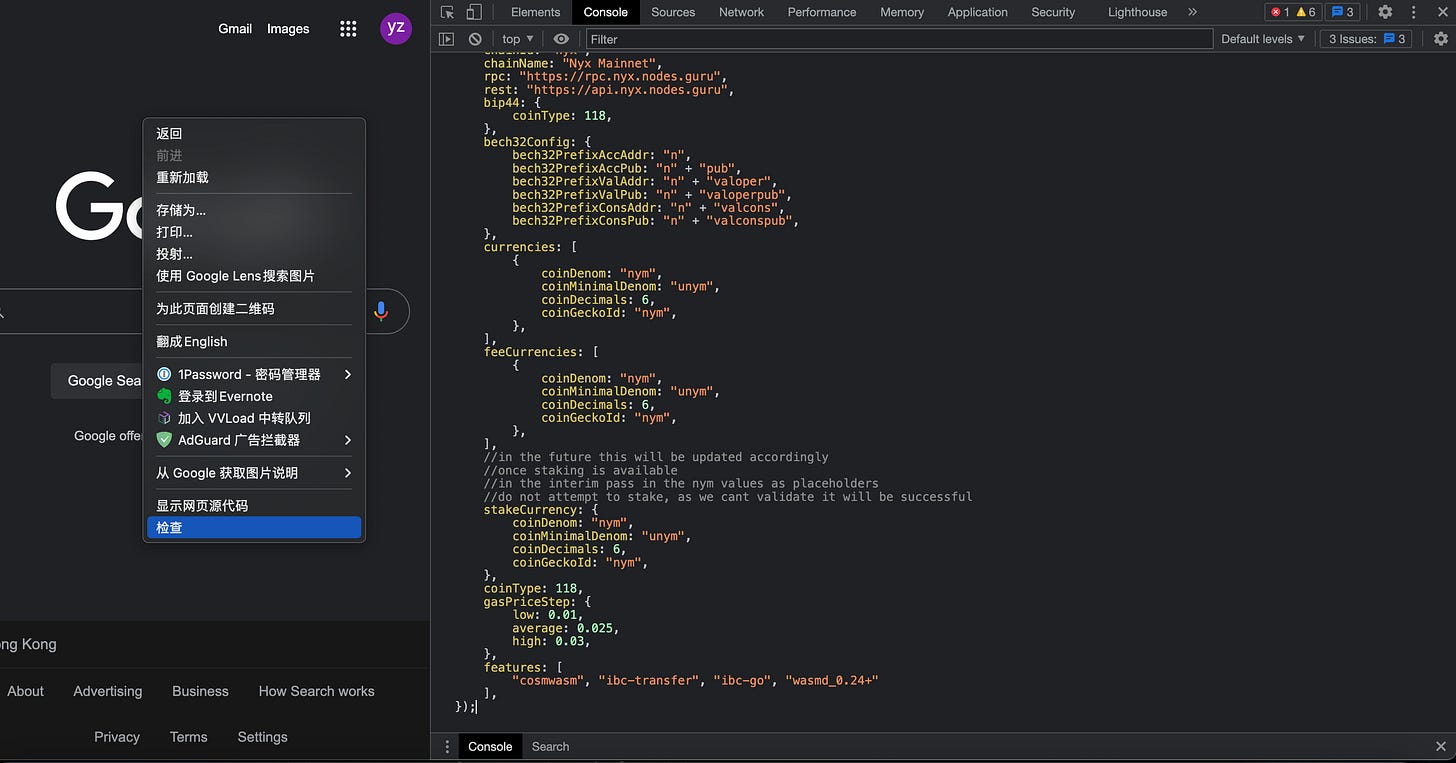Open the top JavaScript context dropdown

tap(517, 39)
